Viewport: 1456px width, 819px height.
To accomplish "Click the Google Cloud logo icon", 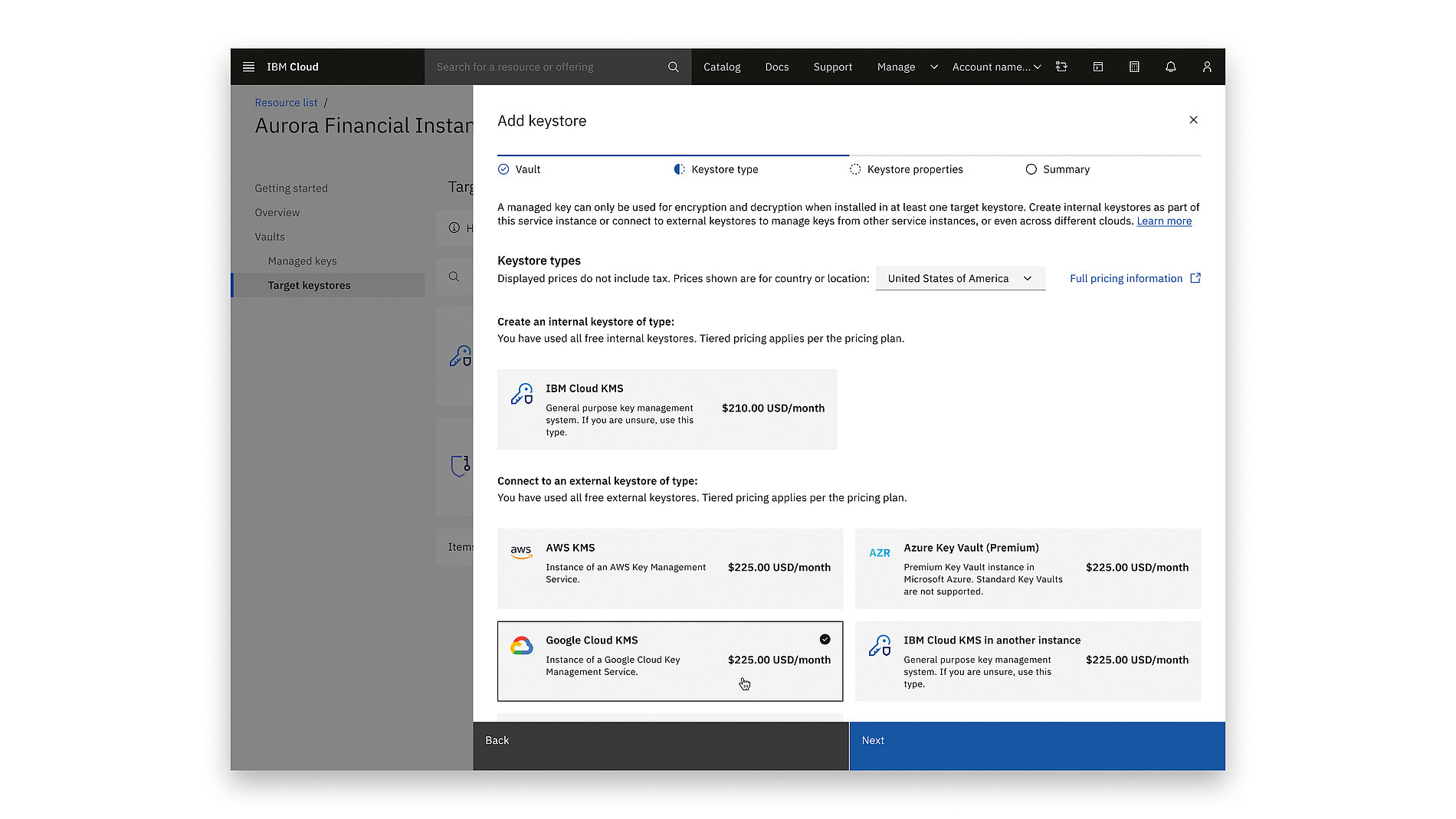I will click(x=522, y=646).
